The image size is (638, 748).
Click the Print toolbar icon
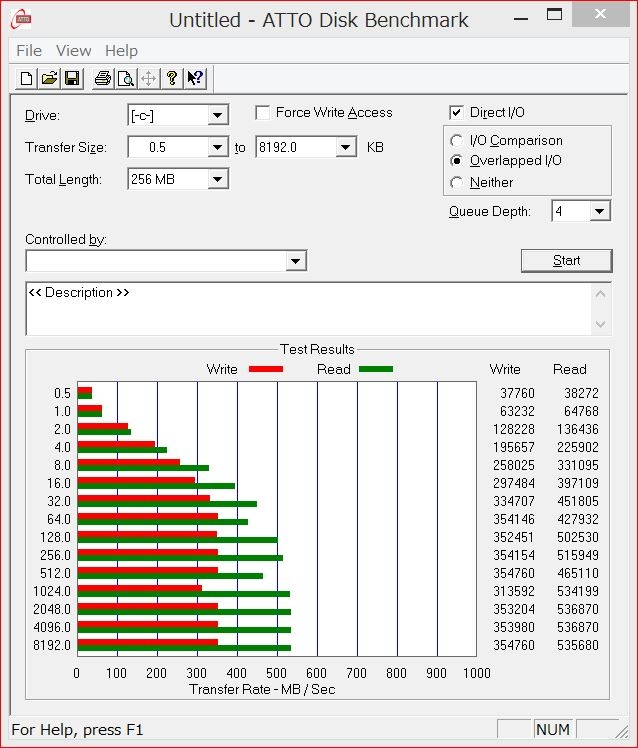click(103, 78)
